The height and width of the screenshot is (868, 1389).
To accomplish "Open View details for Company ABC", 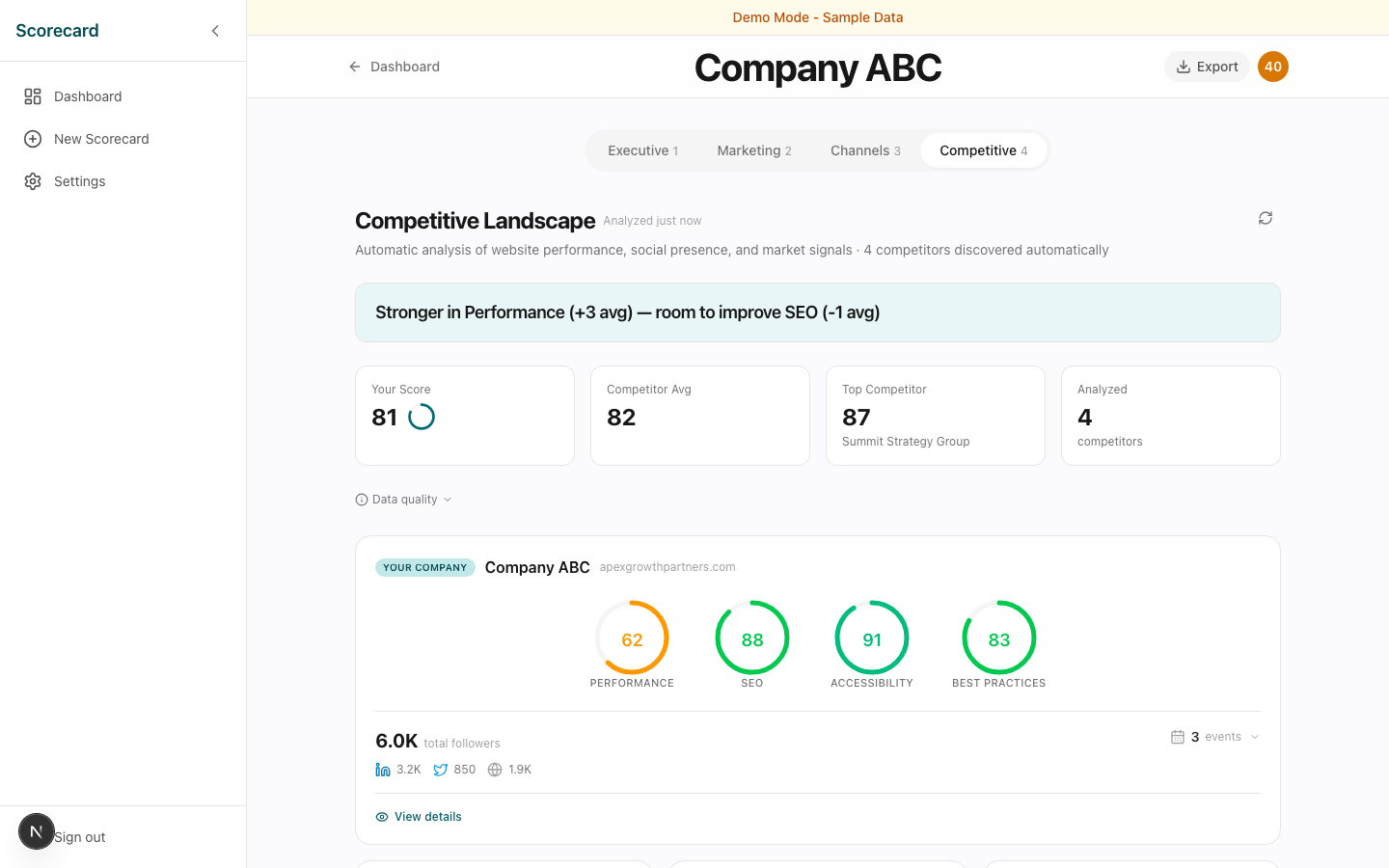I will point(419,817).
